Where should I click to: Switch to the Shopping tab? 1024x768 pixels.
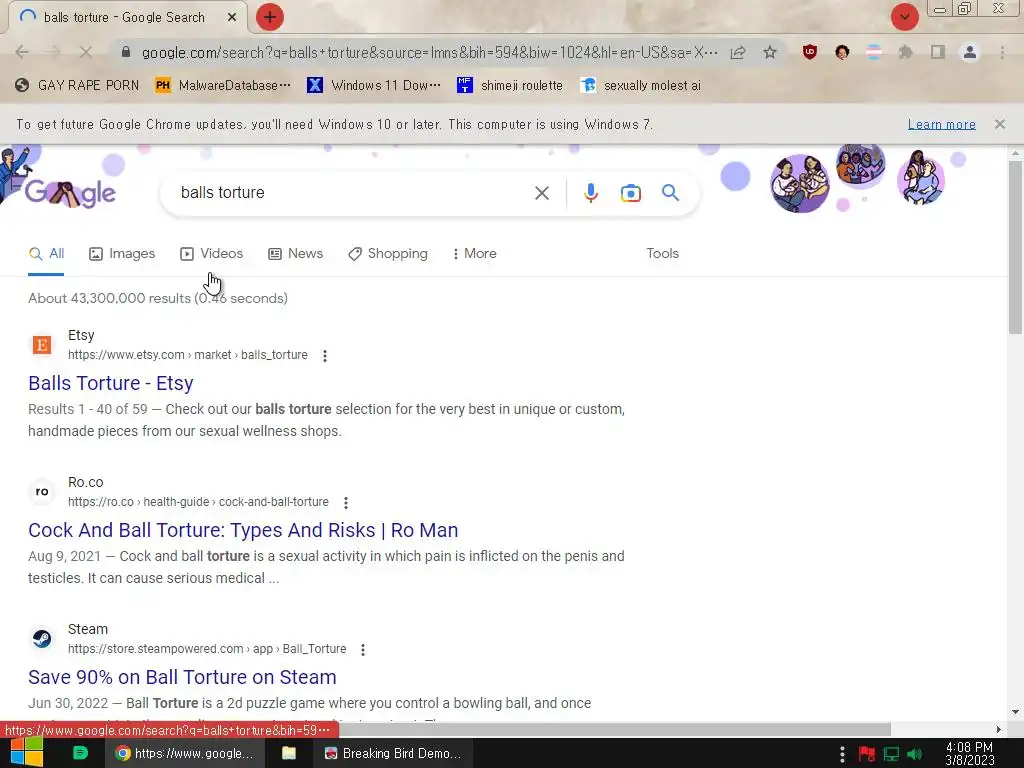tap(388, 253)
